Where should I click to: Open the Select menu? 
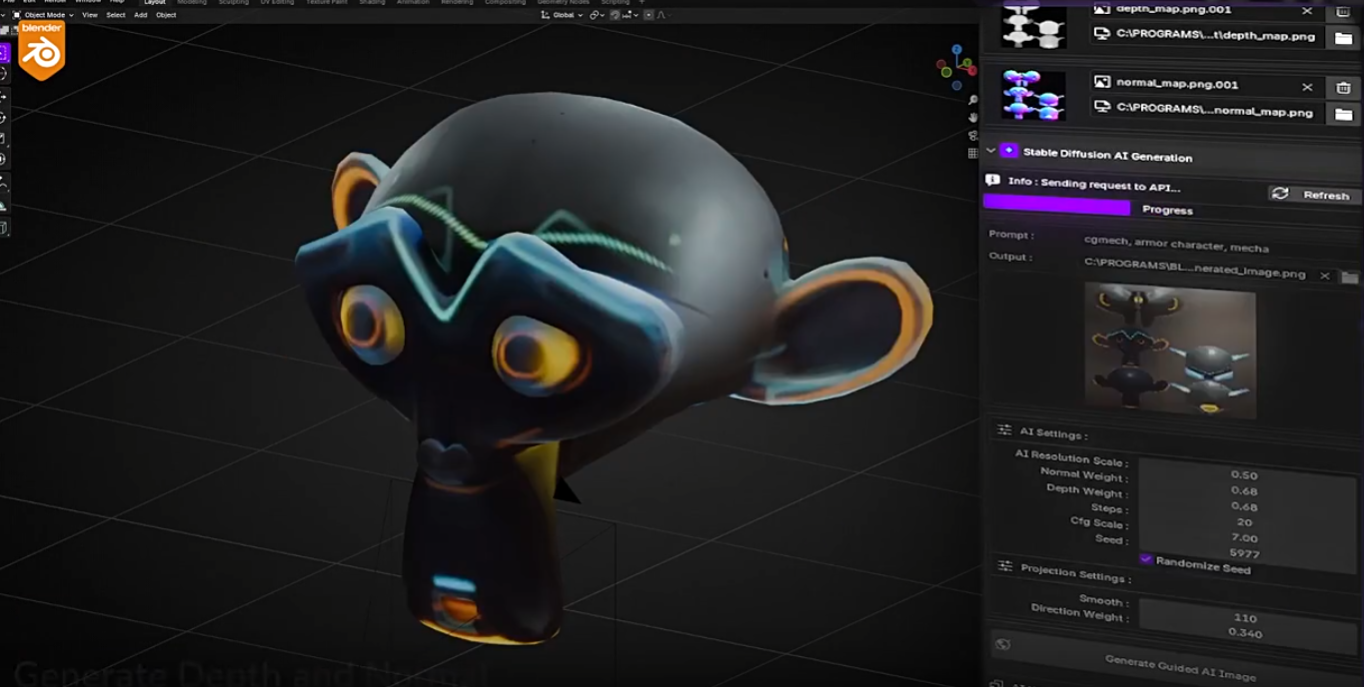tap(116, 15)
